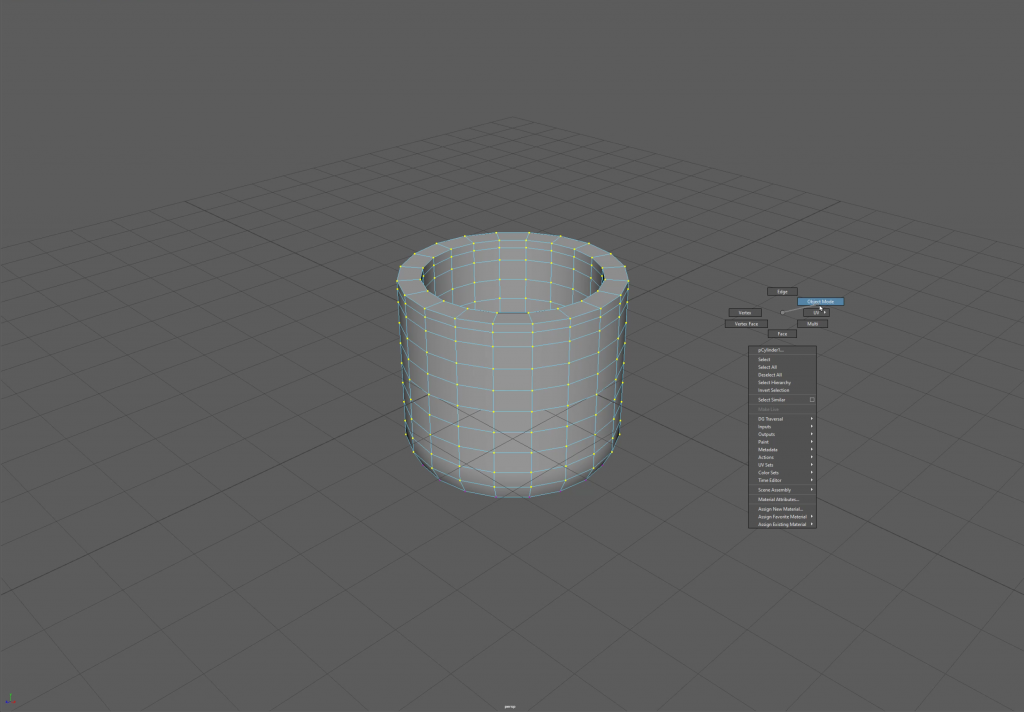
Task: Select Multi component mode
Action: (x=812, y=324)
